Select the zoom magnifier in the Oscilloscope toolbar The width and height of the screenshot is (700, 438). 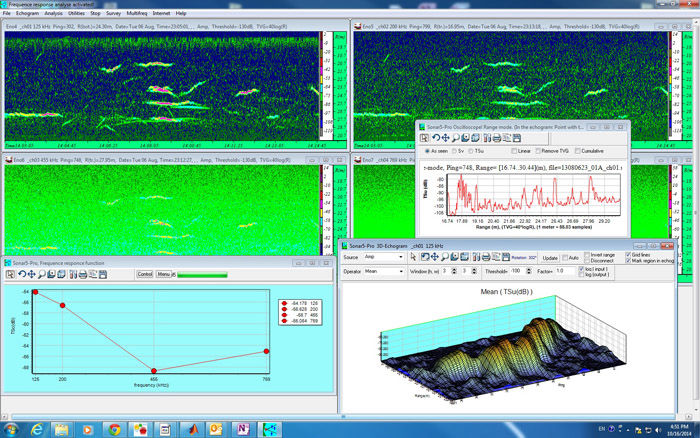pos(455,138)
